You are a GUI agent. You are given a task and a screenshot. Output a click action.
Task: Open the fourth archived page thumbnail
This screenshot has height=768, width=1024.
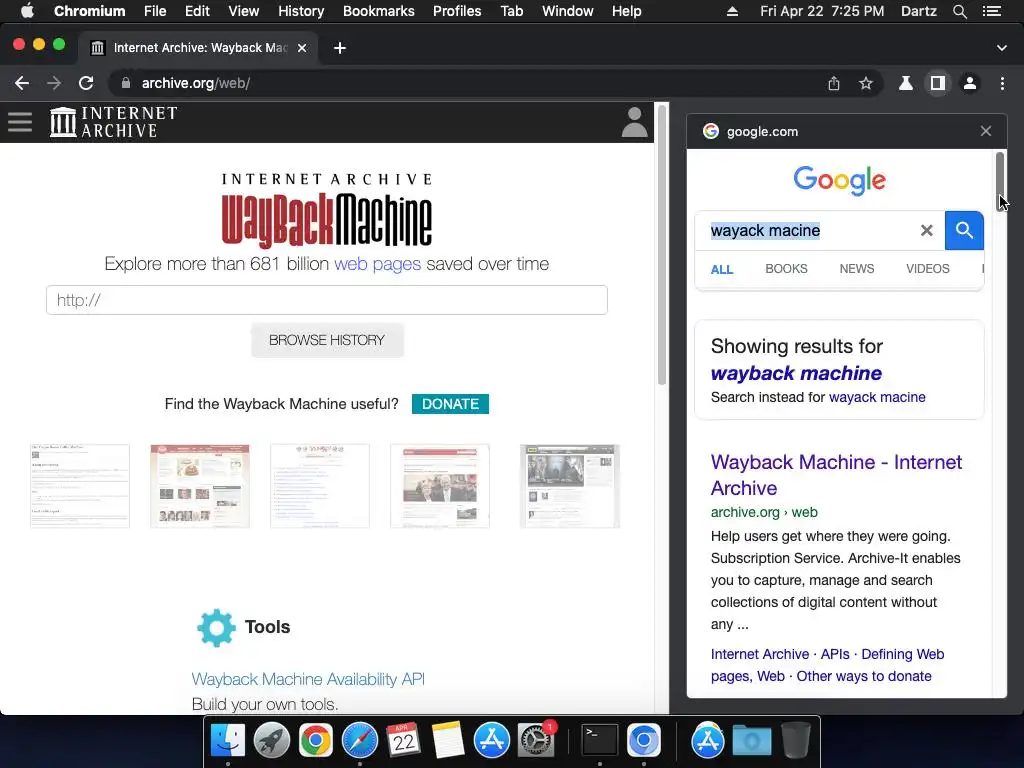point(440,486)
